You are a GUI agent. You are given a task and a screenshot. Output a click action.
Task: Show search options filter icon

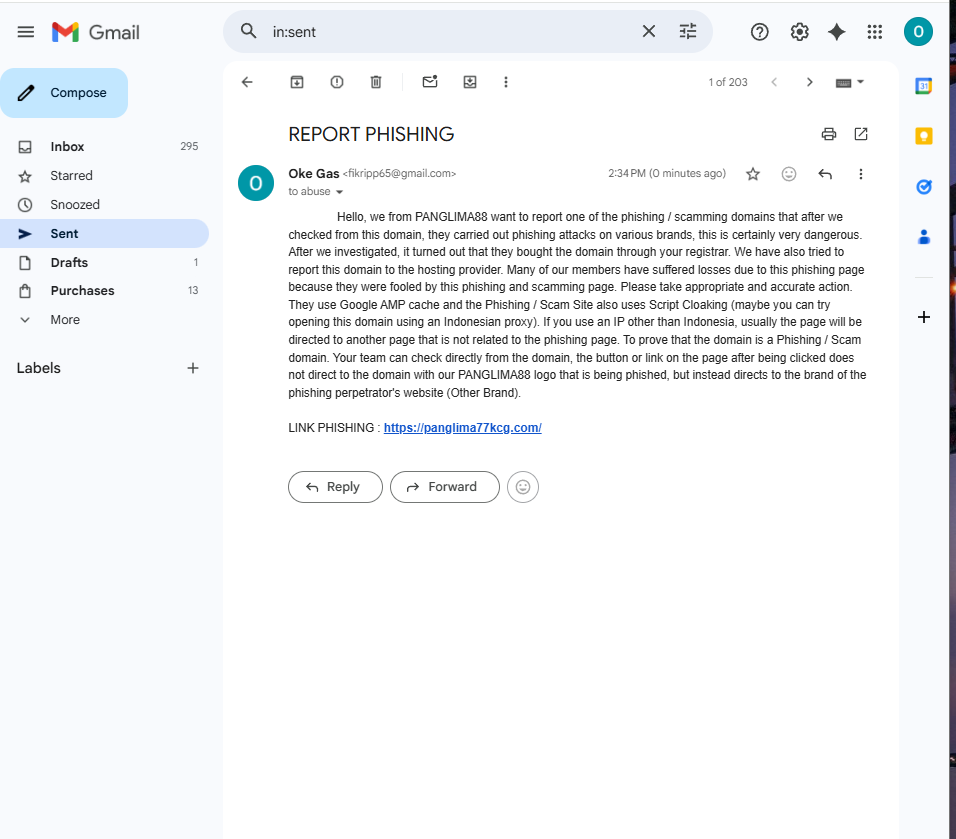(688, 31)
